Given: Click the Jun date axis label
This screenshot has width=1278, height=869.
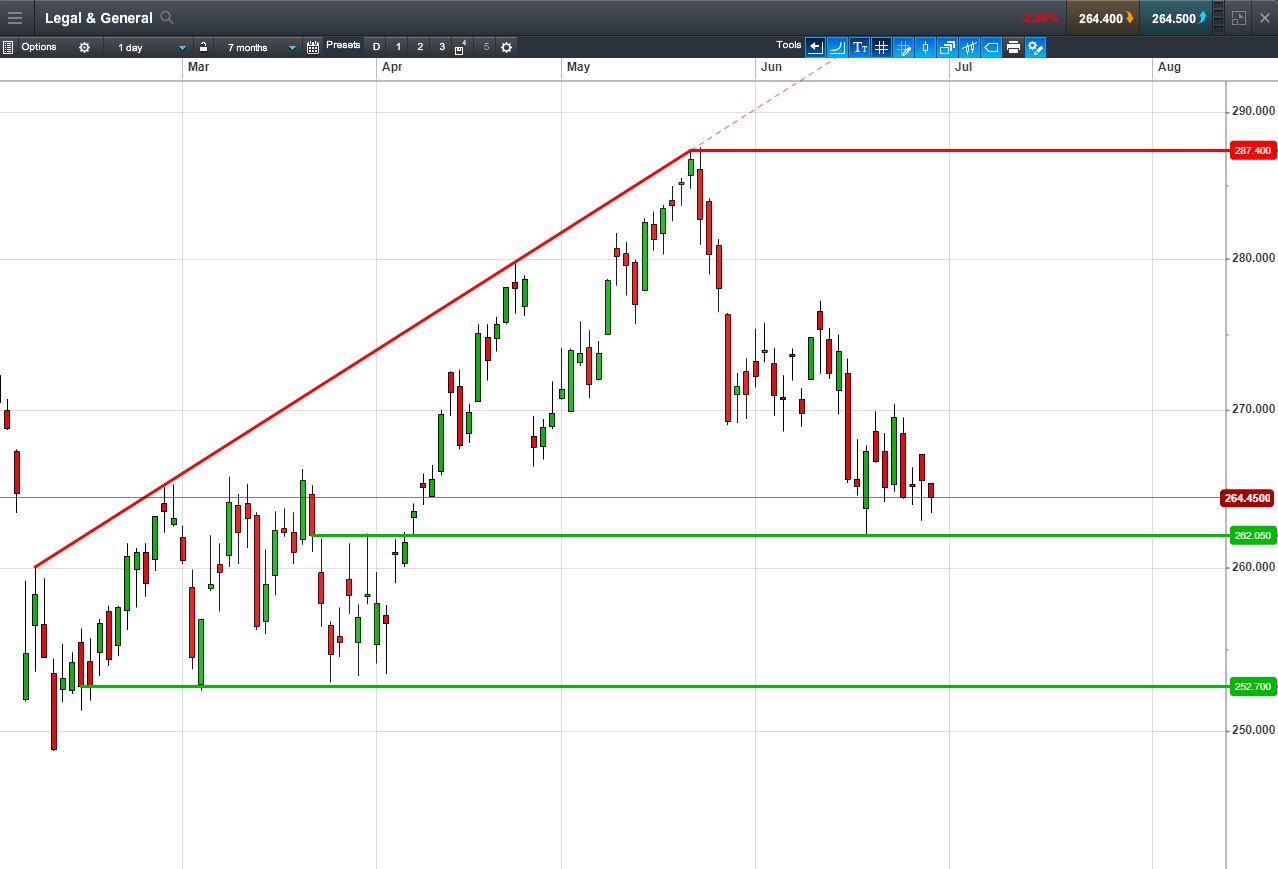Looking at the screenshot, I should tap(771, 67).
